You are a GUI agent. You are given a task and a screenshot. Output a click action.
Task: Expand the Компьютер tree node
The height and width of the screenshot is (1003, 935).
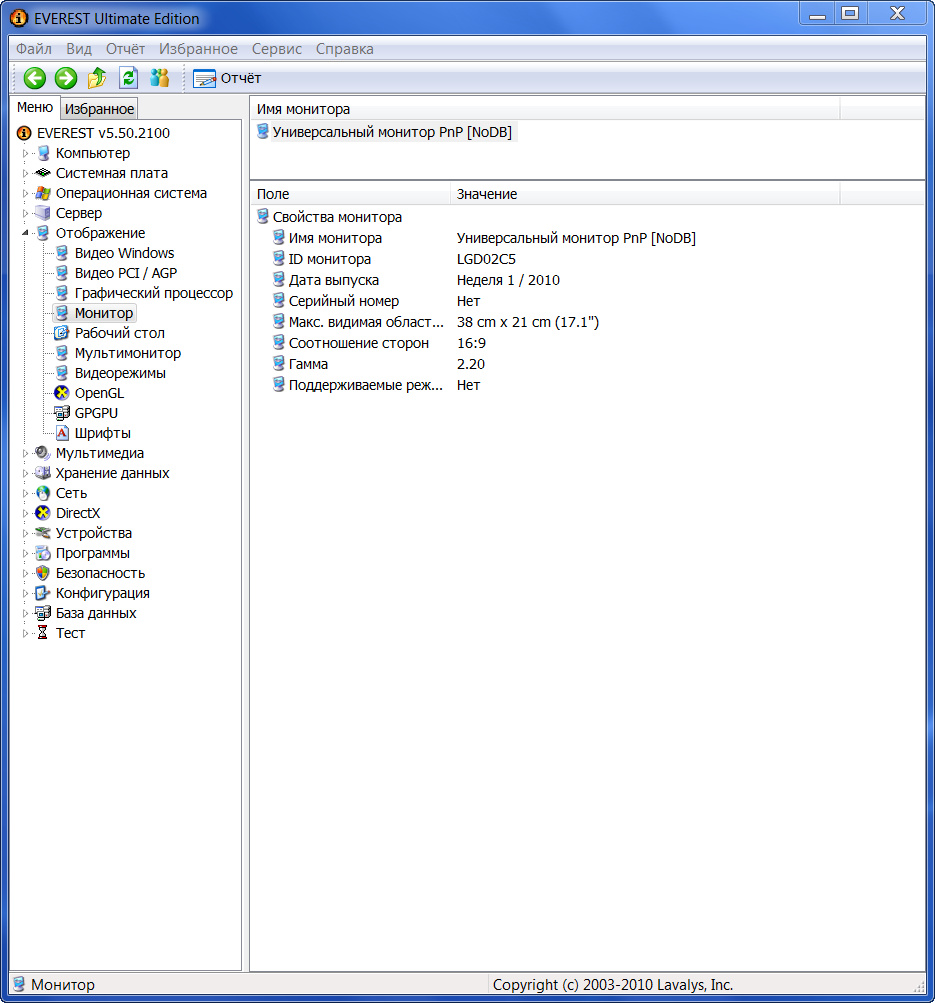click(26, 154)
